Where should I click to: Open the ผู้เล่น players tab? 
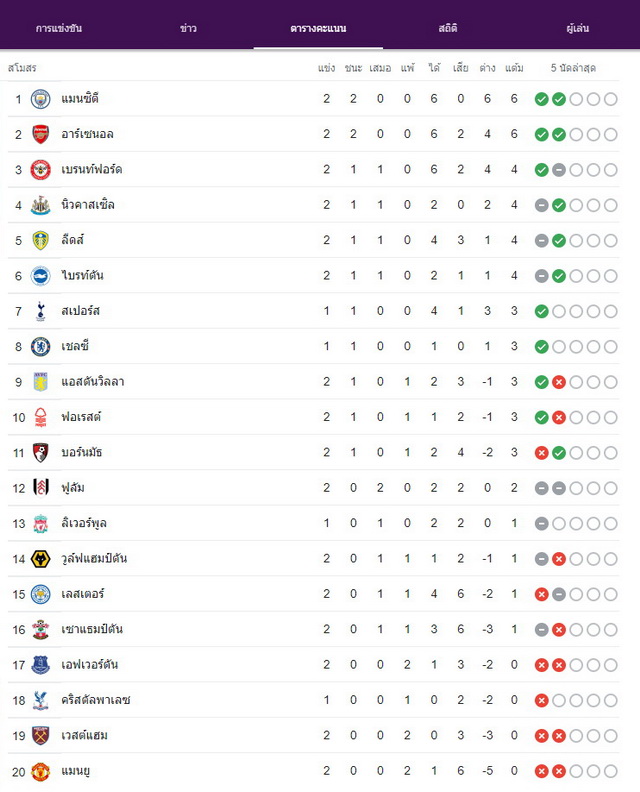point(577,28)
